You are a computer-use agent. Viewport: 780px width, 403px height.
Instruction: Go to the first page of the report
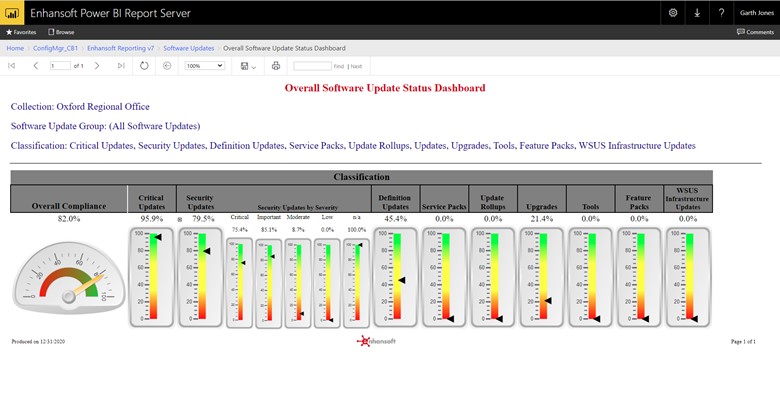coord(12,65)
